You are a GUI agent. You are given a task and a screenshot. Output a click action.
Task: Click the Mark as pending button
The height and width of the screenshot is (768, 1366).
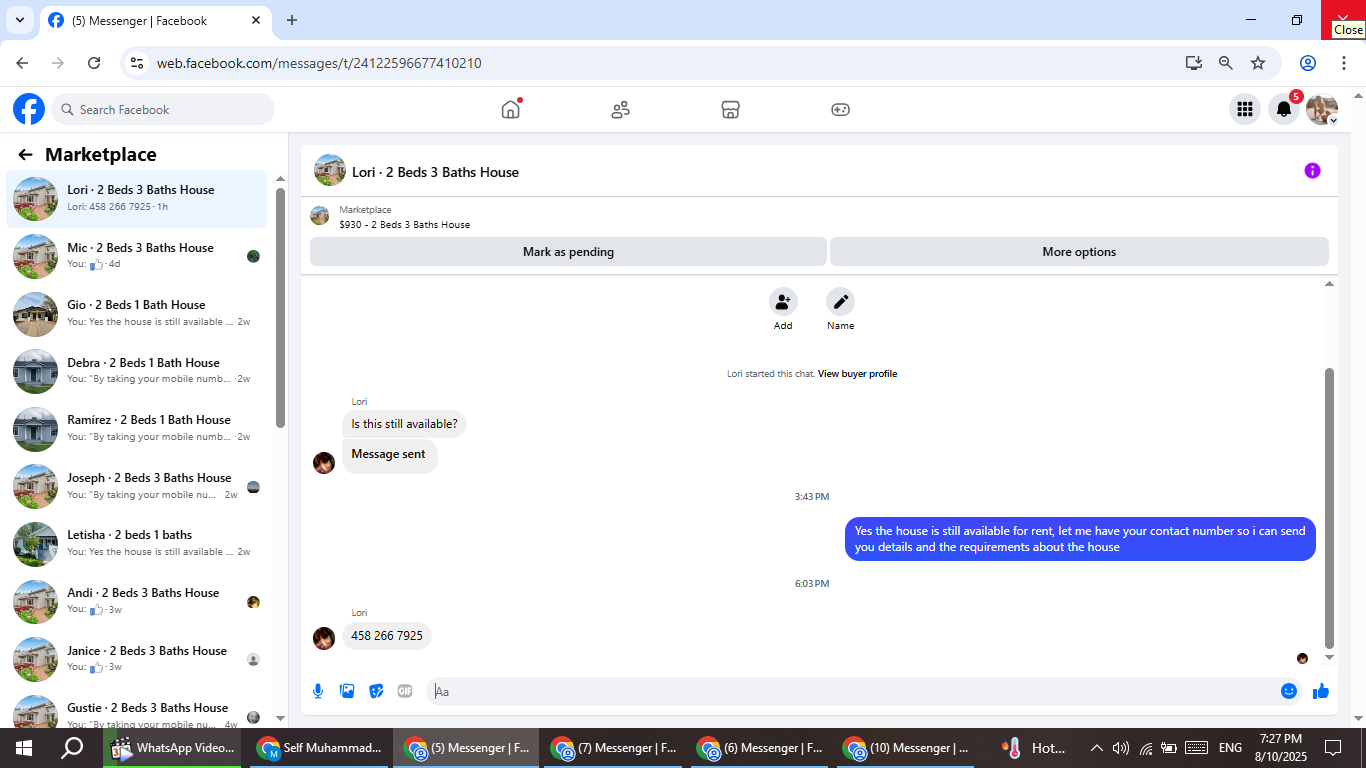coord(568,252)
